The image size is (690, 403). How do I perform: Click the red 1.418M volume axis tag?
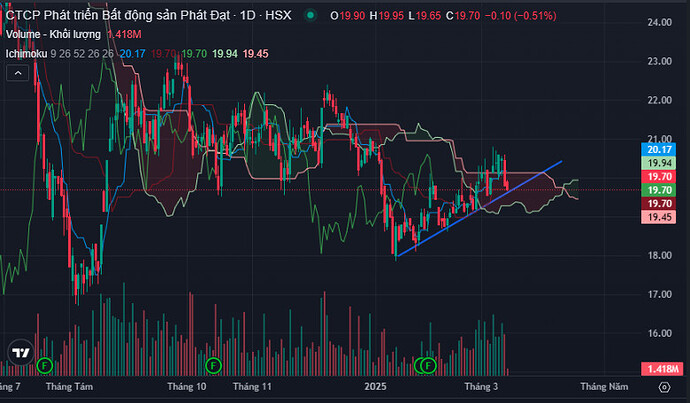[x=662, y=369]
